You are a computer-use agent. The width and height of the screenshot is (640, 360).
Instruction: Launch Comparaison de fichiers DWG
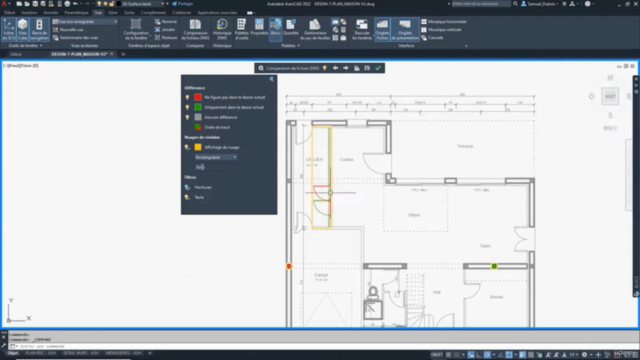tap(195, 30)
